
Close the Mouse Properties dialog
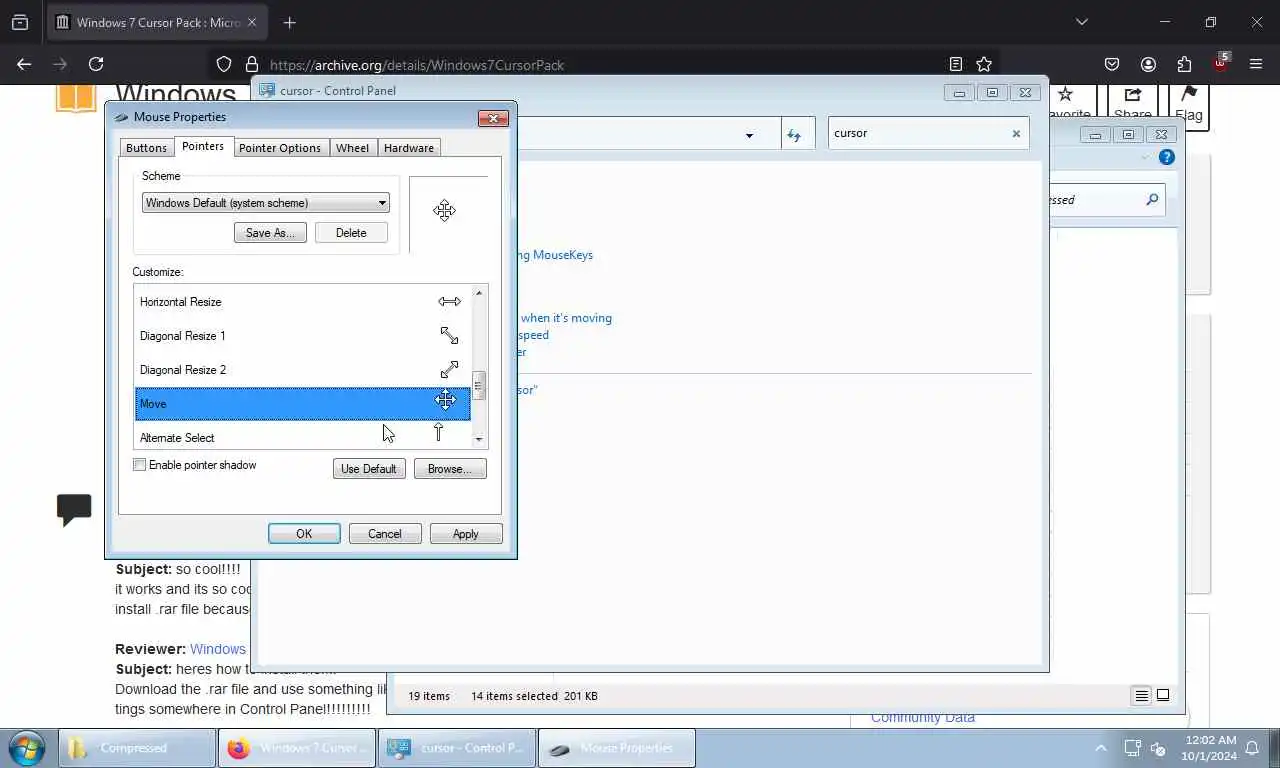point(493,118)
